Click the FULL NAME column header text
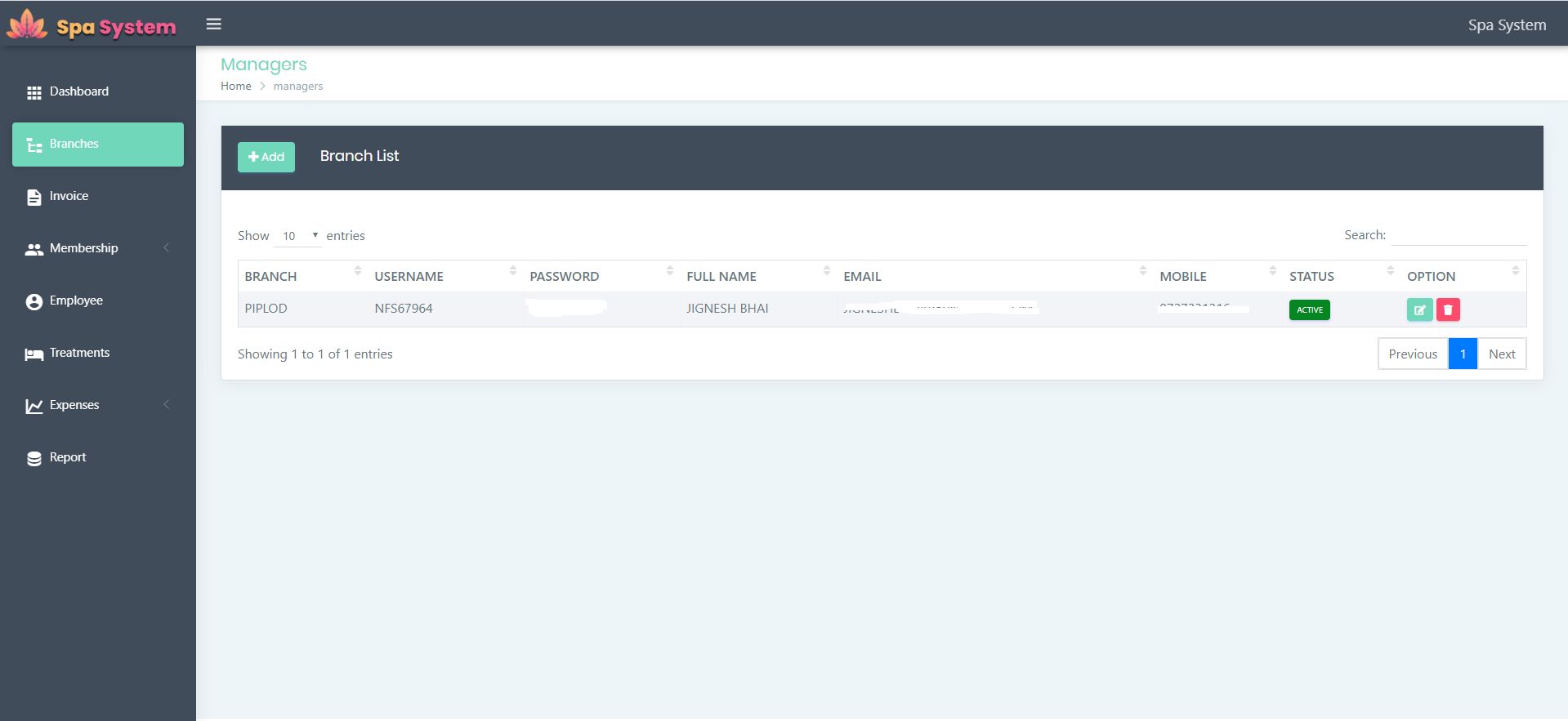 [x=721, y=276]
